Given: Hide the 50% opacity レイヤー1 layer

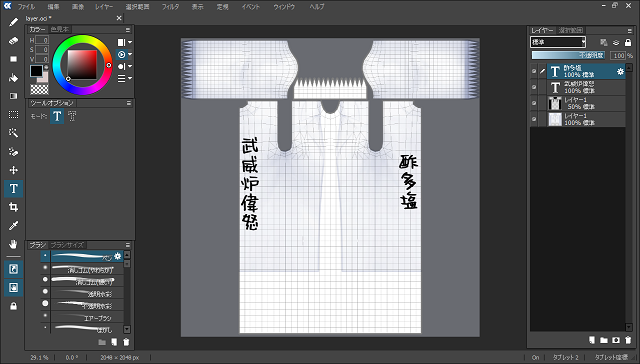Looking at the screenshot, I should [x=534, y=103].
